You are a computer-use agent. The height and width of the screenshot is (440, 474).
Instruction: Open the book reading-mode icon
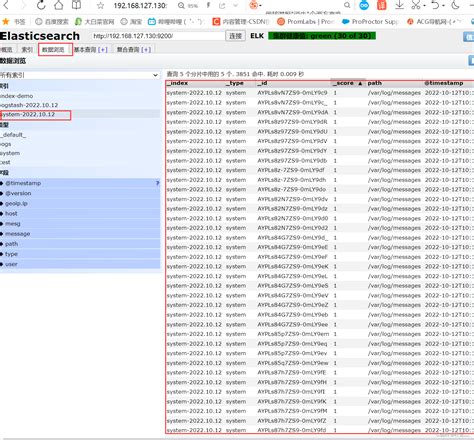click(x=76, y=5)
